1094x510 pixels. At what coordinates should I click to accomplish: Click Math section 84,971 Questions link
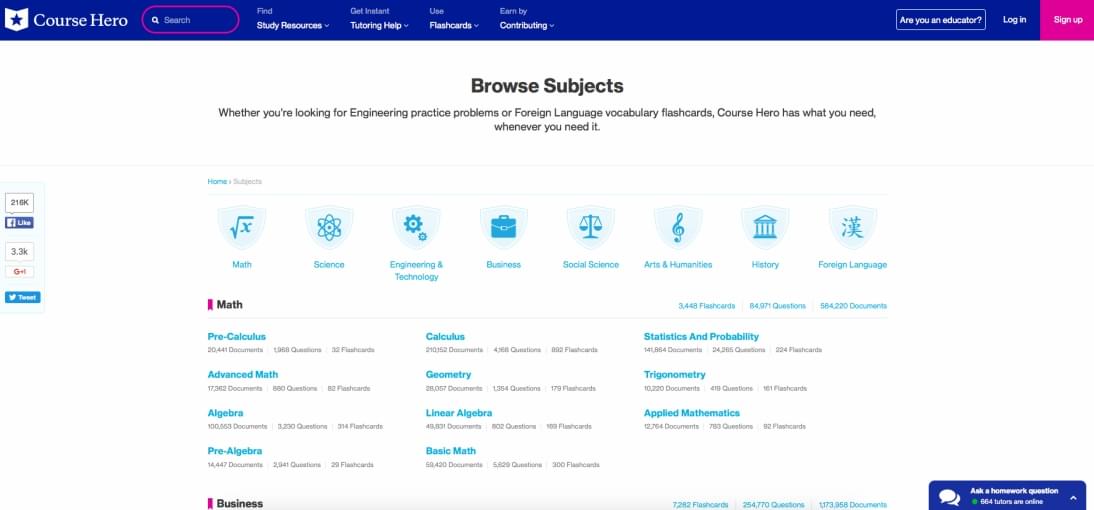(777, 306)
